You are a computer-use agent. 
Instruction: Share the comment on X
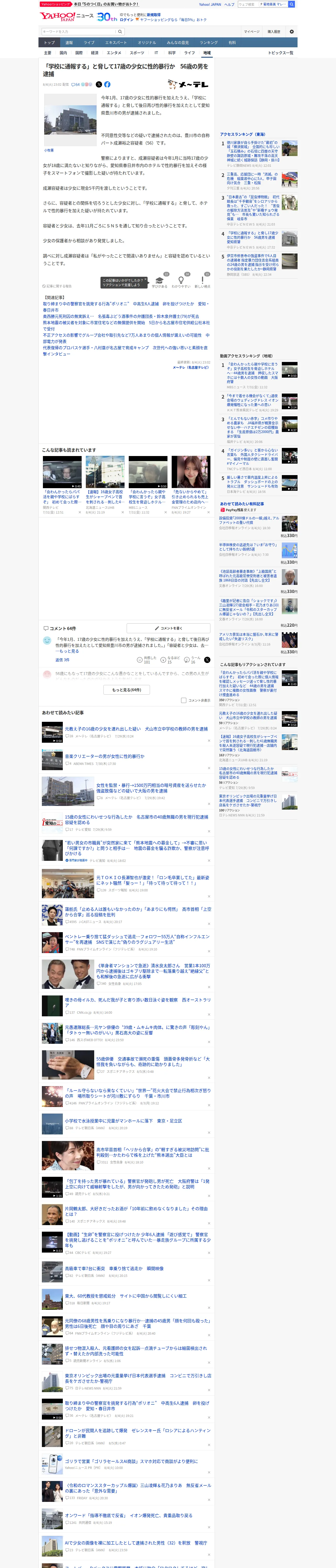(207, 660)
